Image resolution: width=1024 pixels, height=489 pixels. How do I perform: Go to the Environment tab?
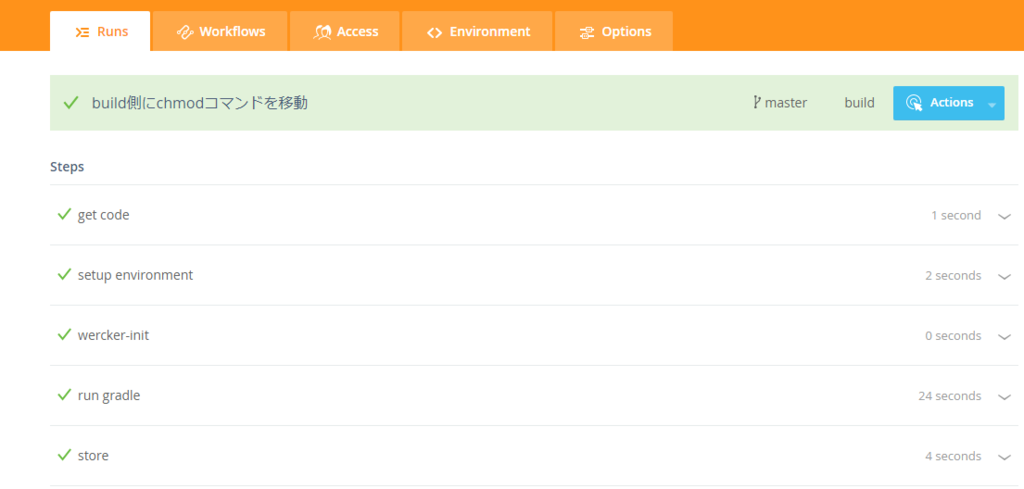[477, 31]
